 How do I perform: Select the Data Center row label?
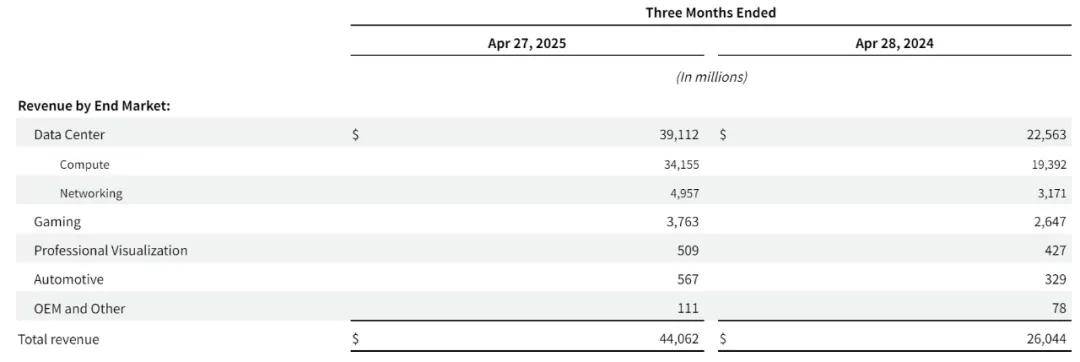[x=70, y=135]
